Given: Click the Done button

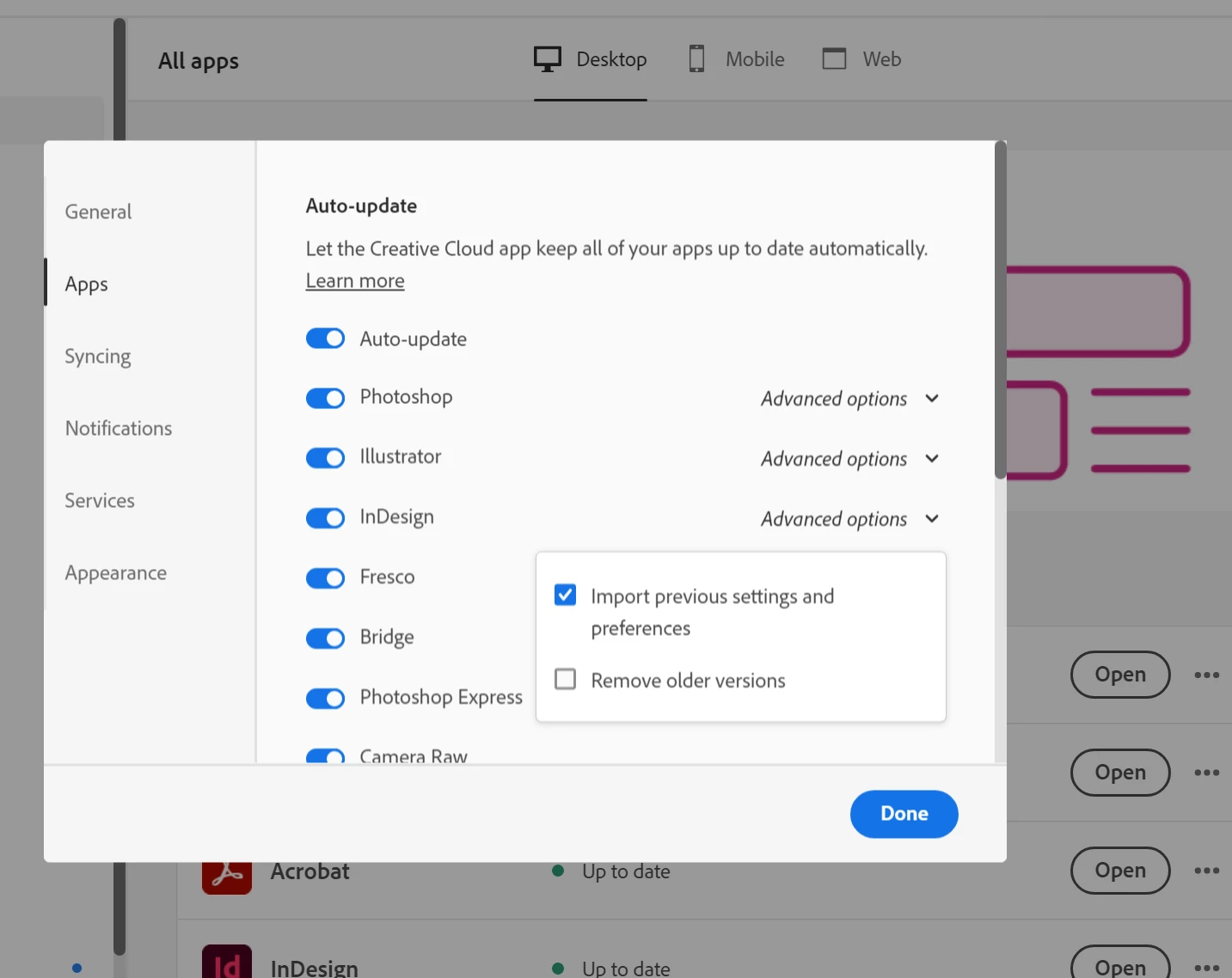Looking at the screenshot, I should [904, 814].
